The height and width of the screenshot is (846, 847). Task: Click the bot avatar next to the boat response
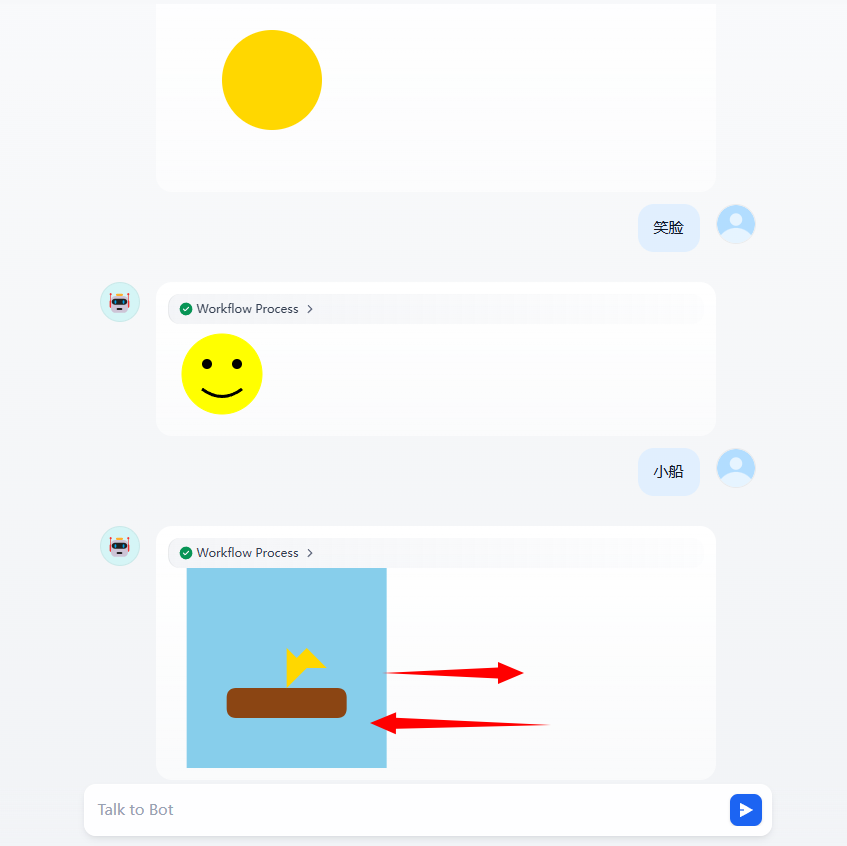tap(120, 546)
